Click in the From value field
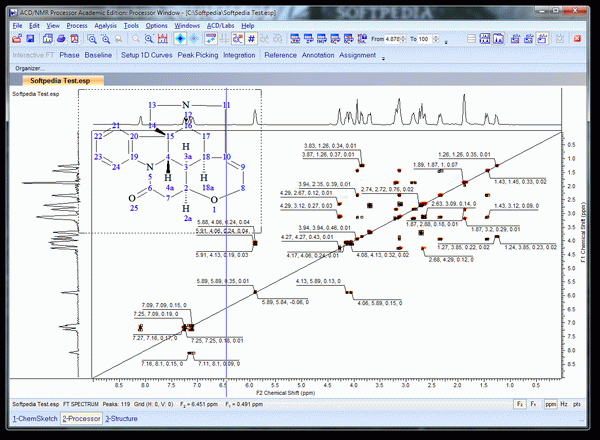The width and height of the screenshot is (600, 440). pos(393,39)
